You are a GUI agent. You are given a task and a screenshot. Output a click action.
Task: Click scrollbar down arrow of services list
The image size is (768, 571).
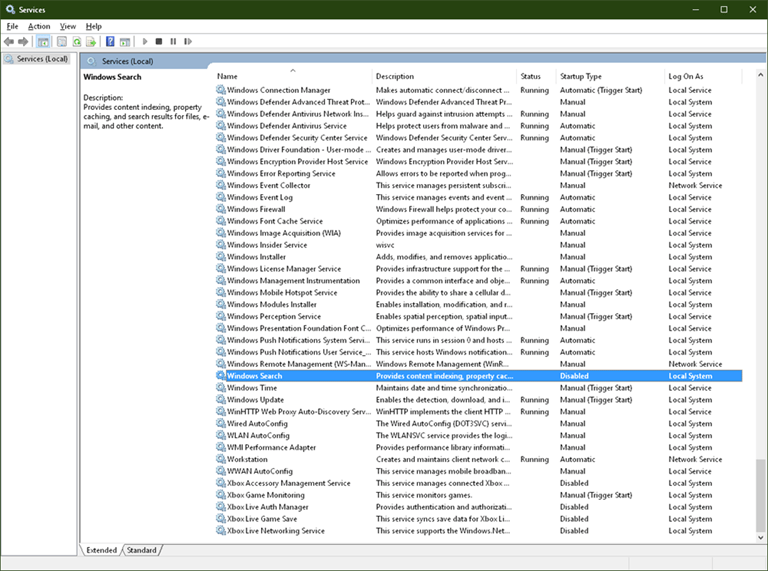click(760, 537)
